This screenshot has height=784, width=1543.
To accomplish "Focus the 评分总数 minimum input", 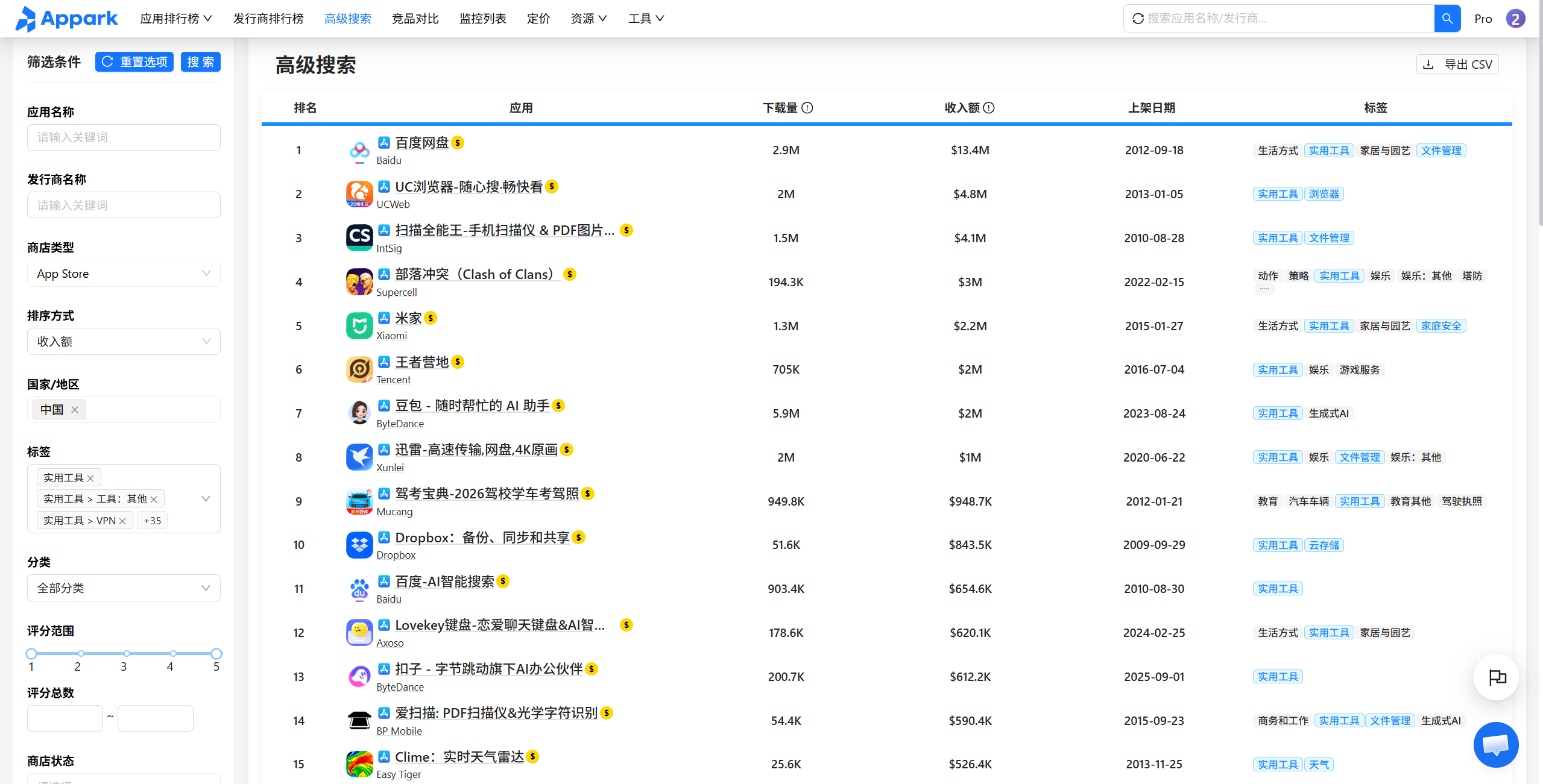I will tap(65, 718).
